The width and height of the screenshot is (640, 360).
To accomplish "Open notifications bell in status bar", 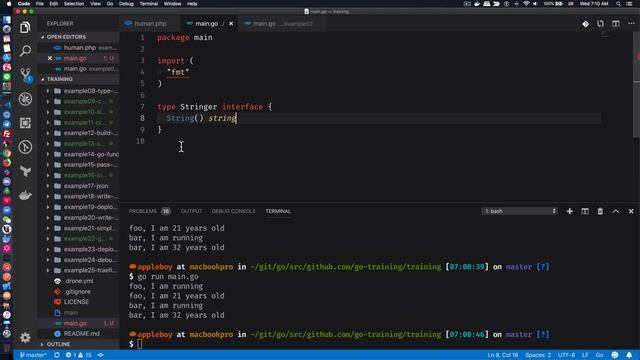I will point(629,355).
